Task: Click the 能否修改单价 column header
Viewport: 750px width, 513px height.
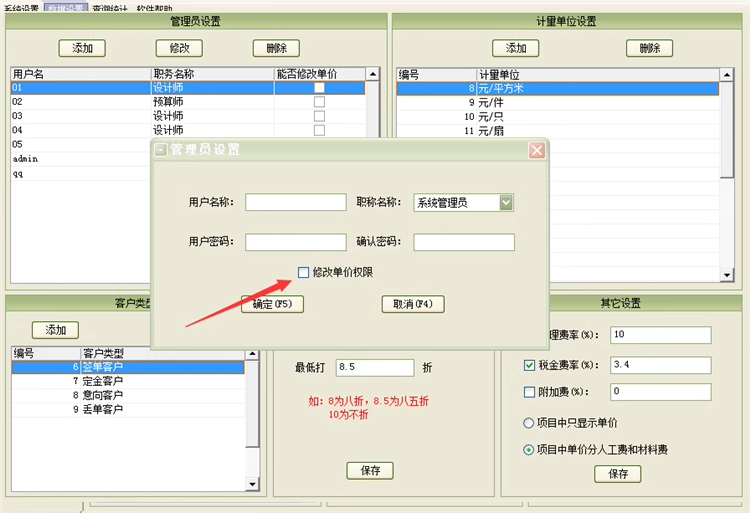Action: coord(320,74)
